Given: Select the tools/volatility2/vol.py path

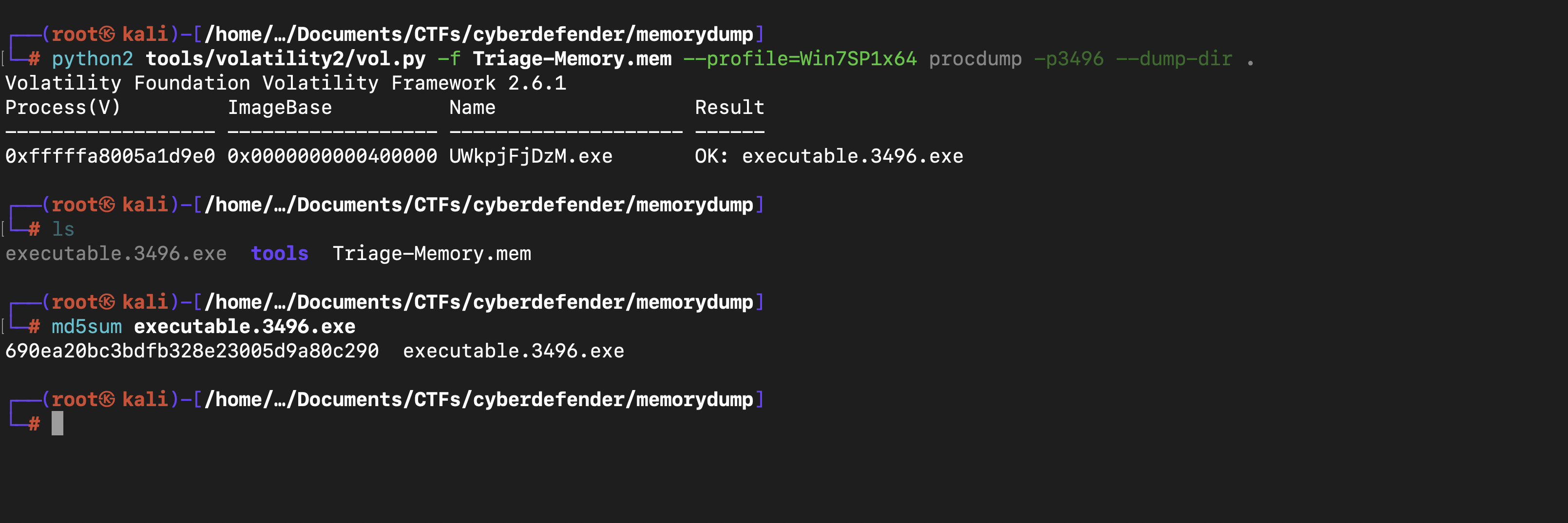Looking at the screenshot, I should (x=286, y=59).
